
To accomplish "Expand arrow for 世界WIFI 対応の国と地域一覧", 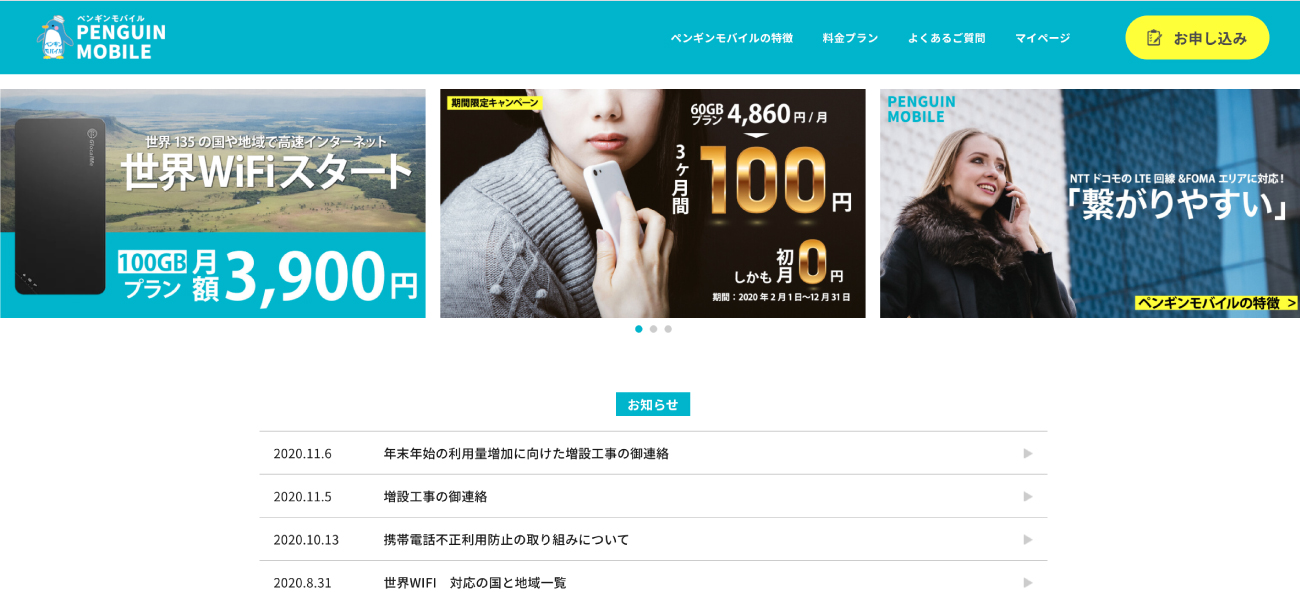I will 1027,582.
